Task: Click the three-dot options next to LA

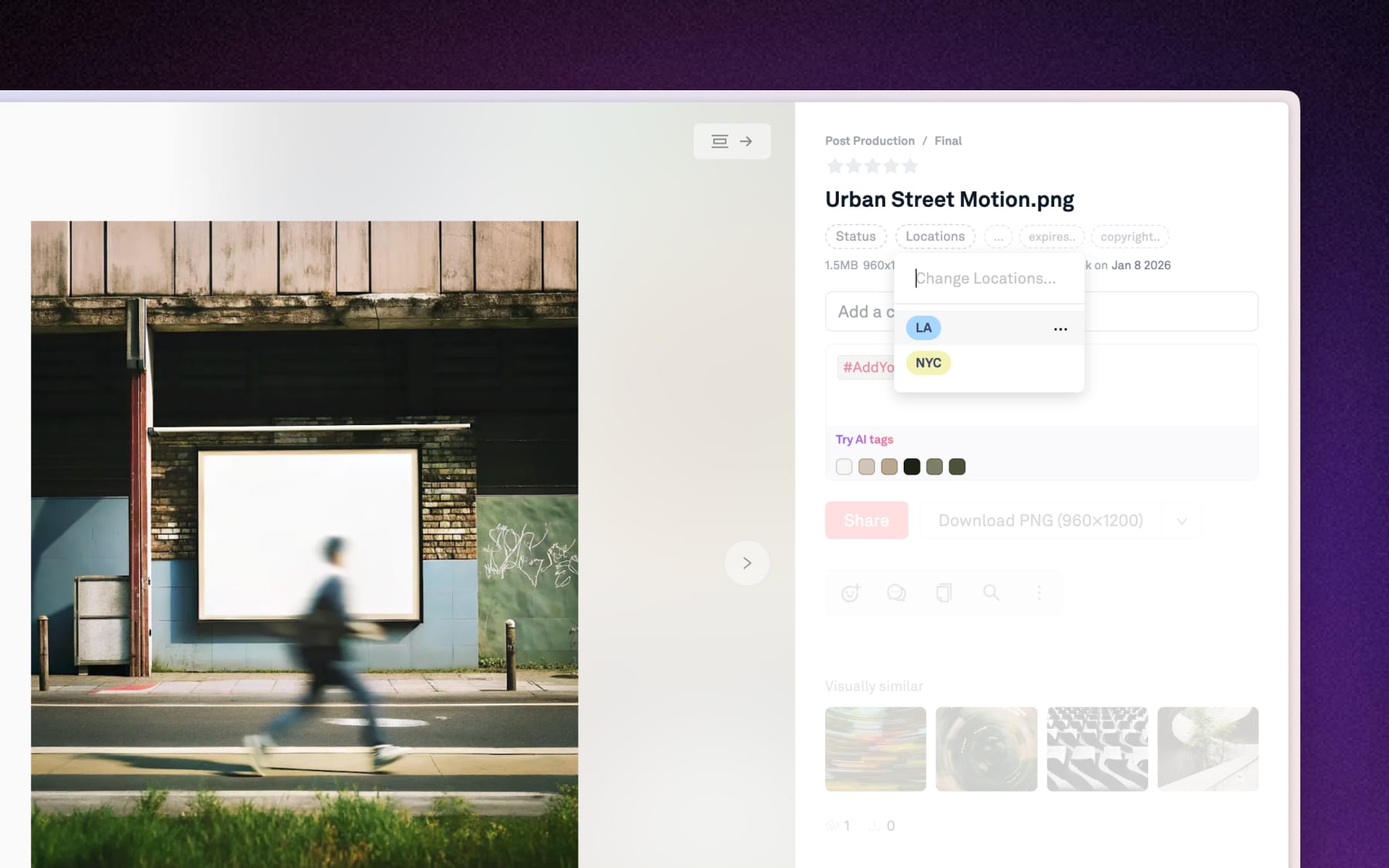Action: pyautogui.click(x=1060, y=329)
